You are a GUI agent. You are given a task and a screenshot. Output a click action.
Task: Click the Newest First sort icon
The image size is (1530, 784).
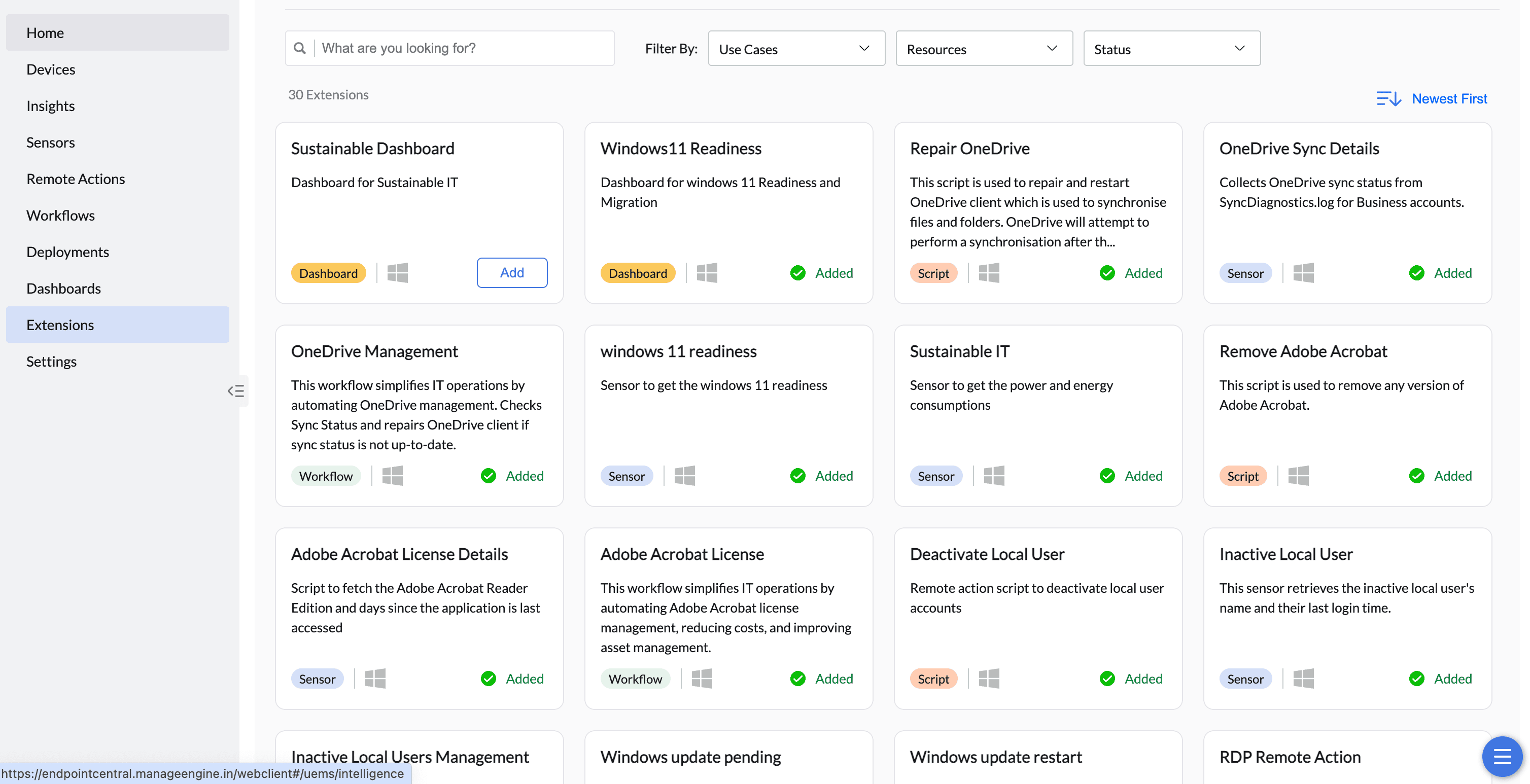coord(1388,98)
